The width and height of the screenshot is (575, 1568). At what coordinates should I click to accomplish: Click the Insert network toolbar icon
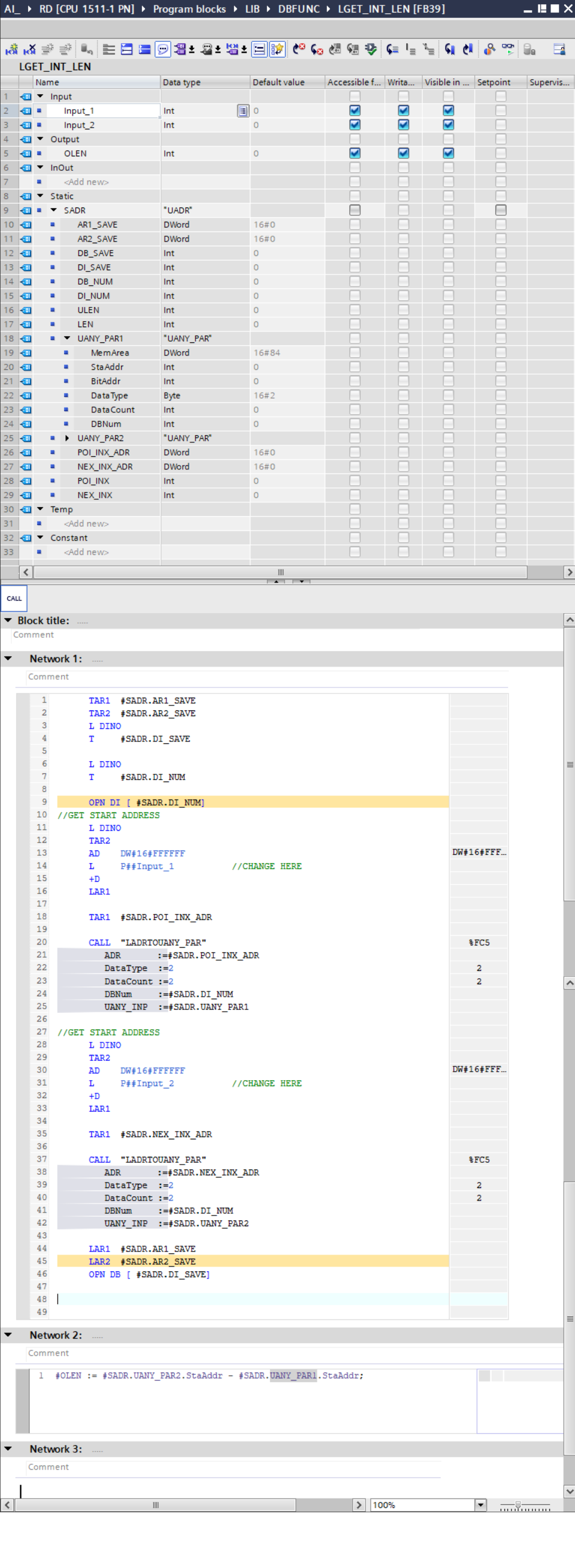[11, 49]
